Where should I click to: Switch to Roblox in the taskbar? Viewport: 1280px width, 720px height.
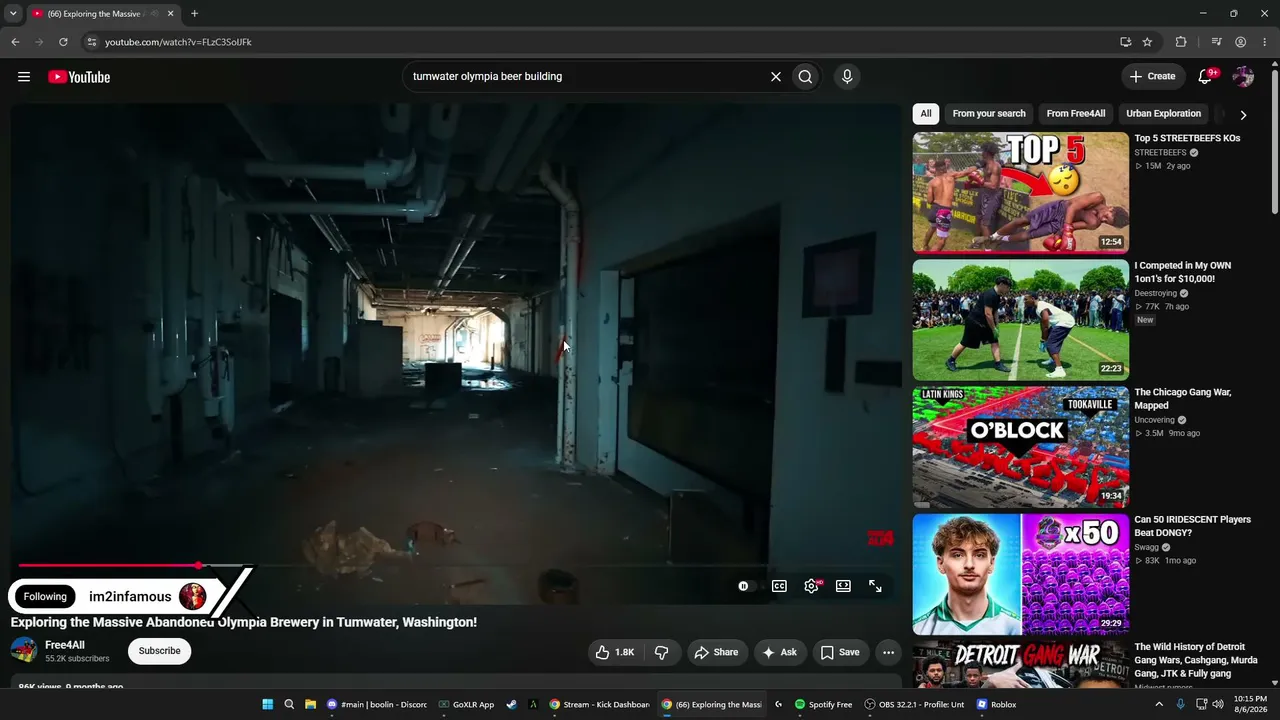[996, 704]
